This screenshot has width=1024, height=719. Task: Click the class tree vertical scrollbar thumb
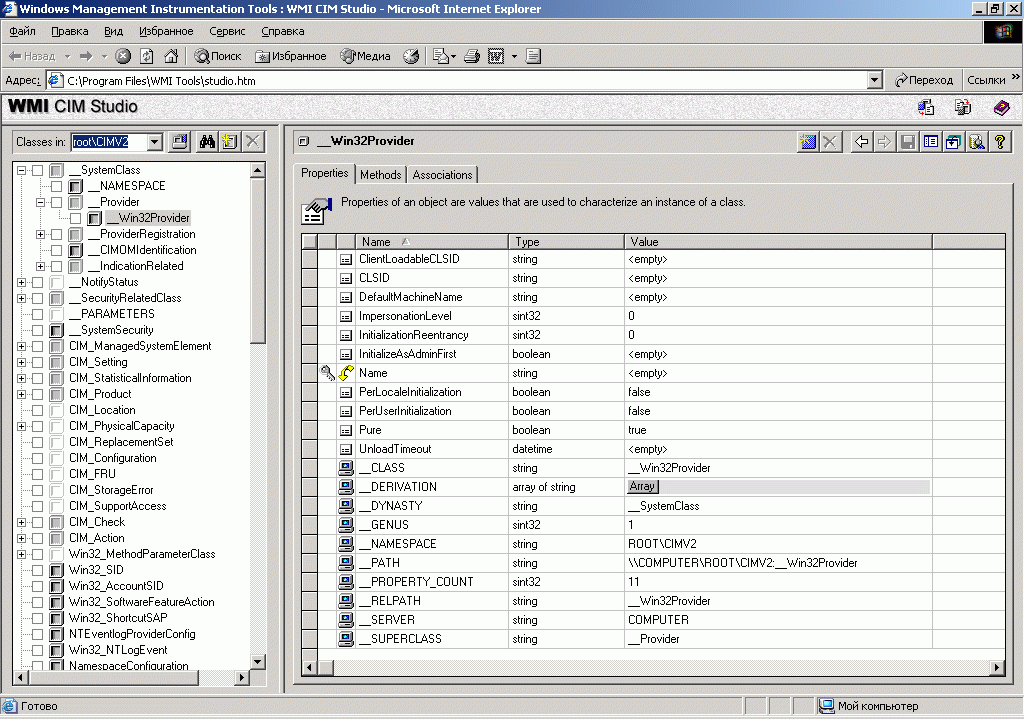[x=258, y=260]
